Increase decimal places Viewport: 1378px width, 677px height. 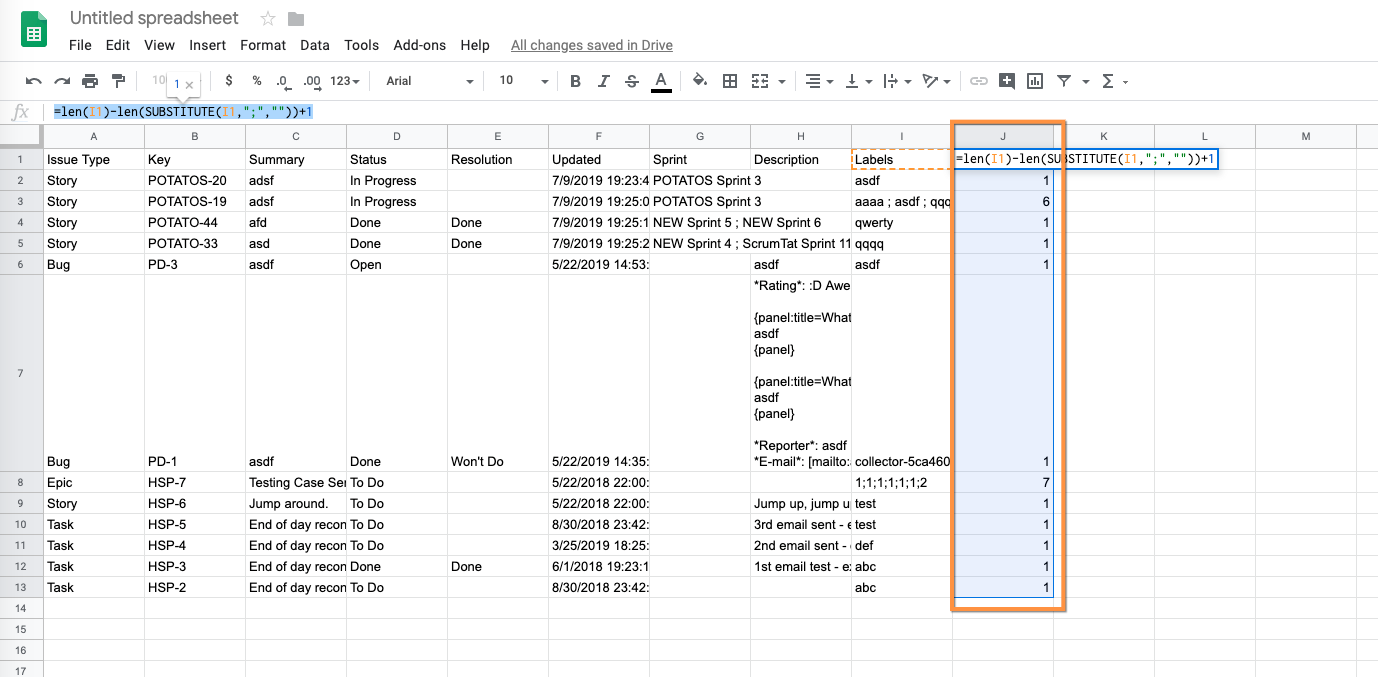[311, 81]
